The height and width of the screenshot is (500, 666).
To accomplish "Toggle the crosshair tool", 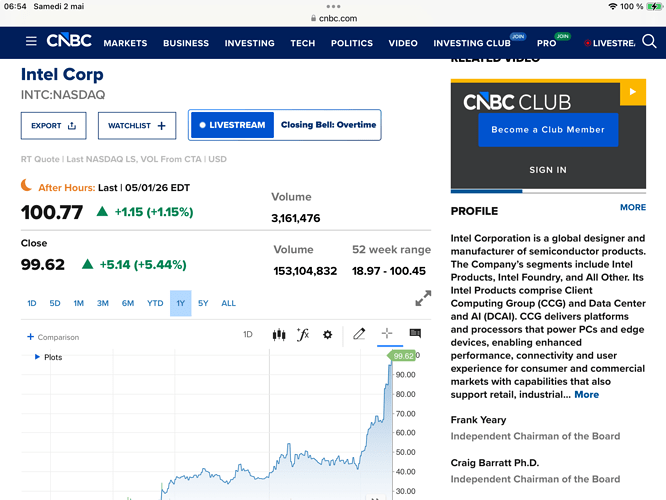I will 387,333.
